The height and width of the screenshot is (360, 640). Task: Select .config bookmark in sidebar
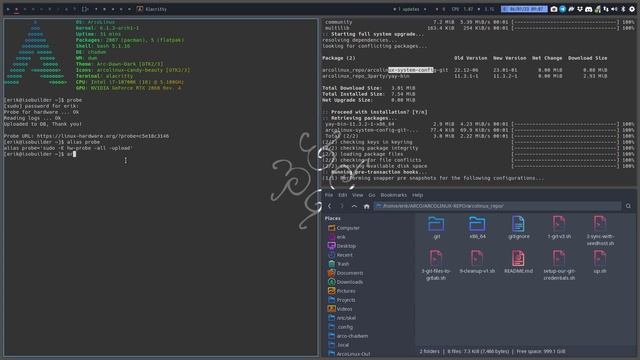pos(340,327)
